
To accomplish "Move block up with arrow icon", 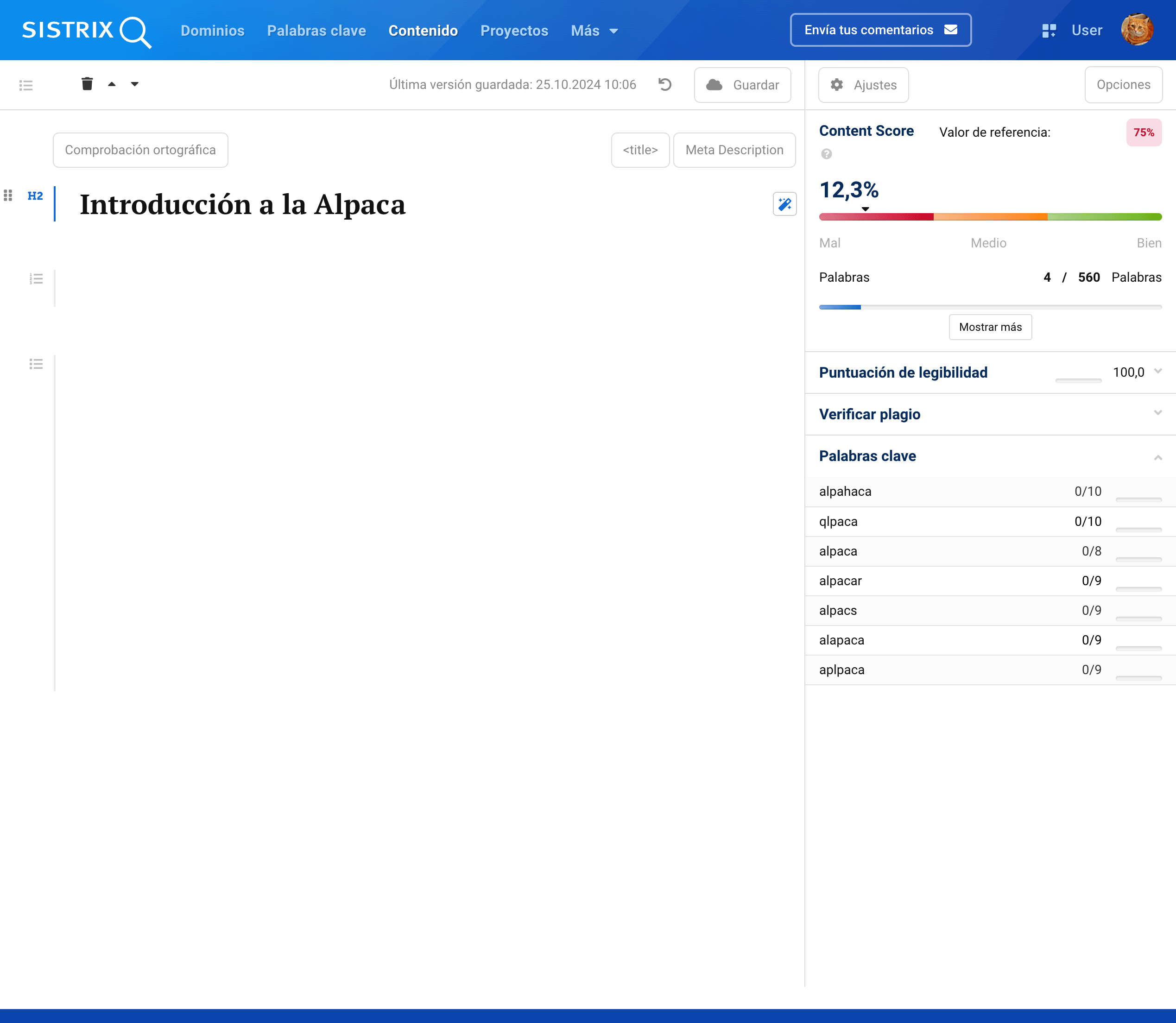I will click(112, 84).
